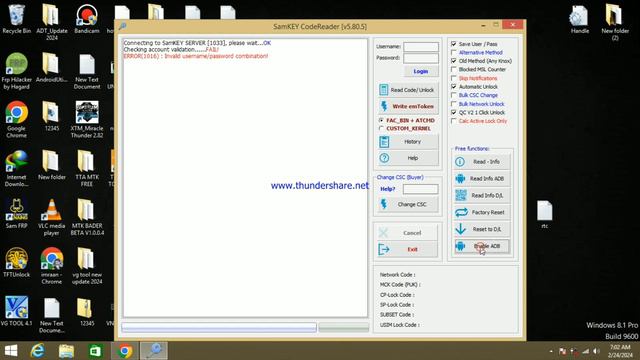The image size is (640, 360).
Task: Open the History button
Action: click(x=408, y=142)
